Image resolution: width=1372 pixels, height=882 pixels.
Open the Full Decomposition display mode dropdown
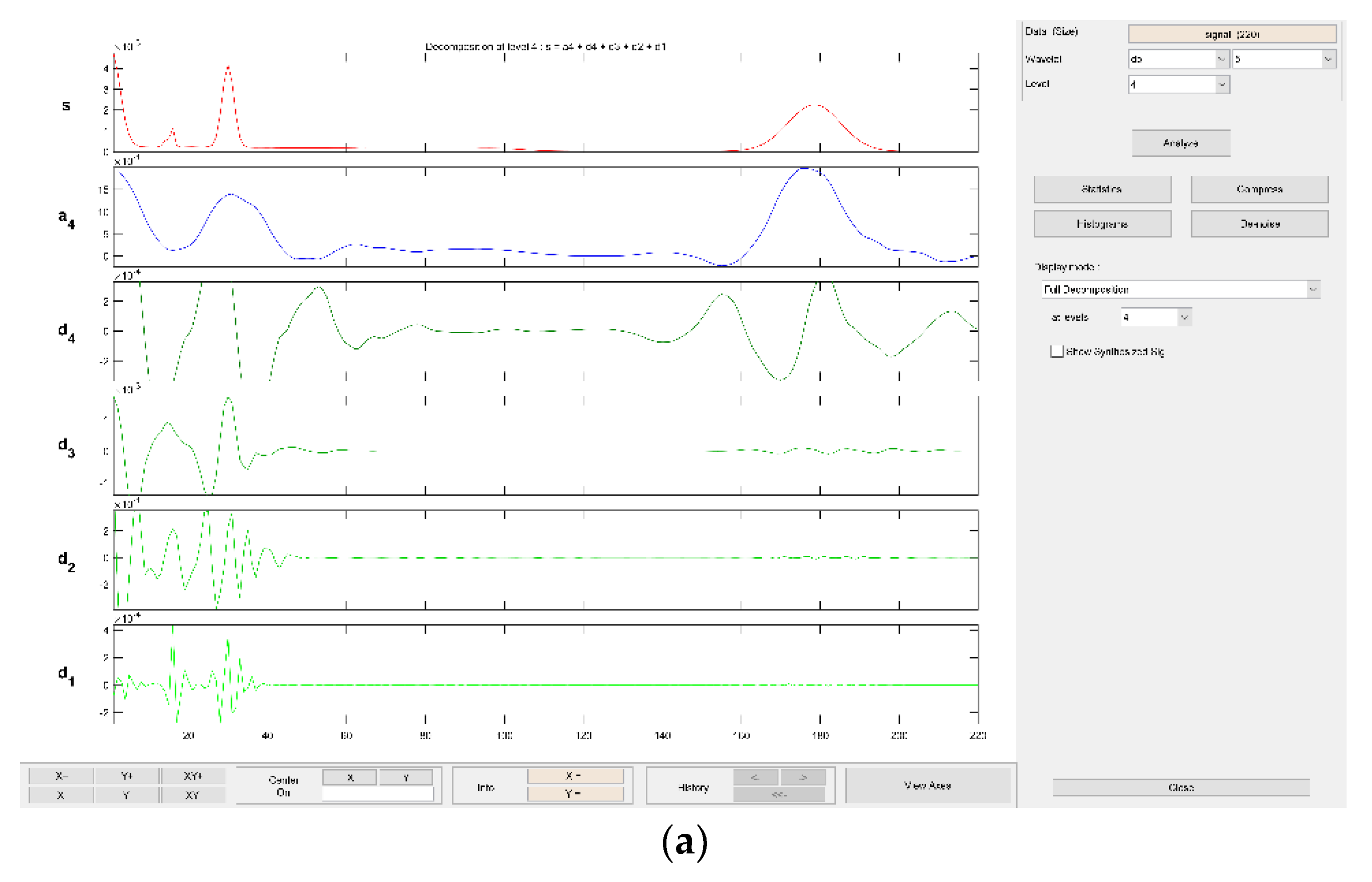(x=1313, y=290)
